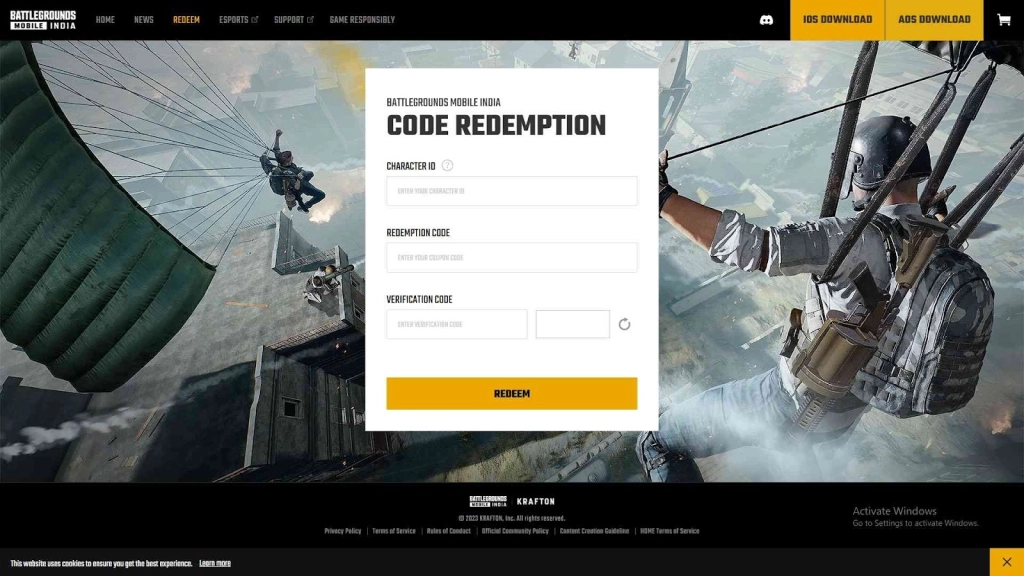Image resolution: width=1024 pixels, height=576 pixels.
Task: Select the Redeem navigation tab
Action: coord(186,20)
